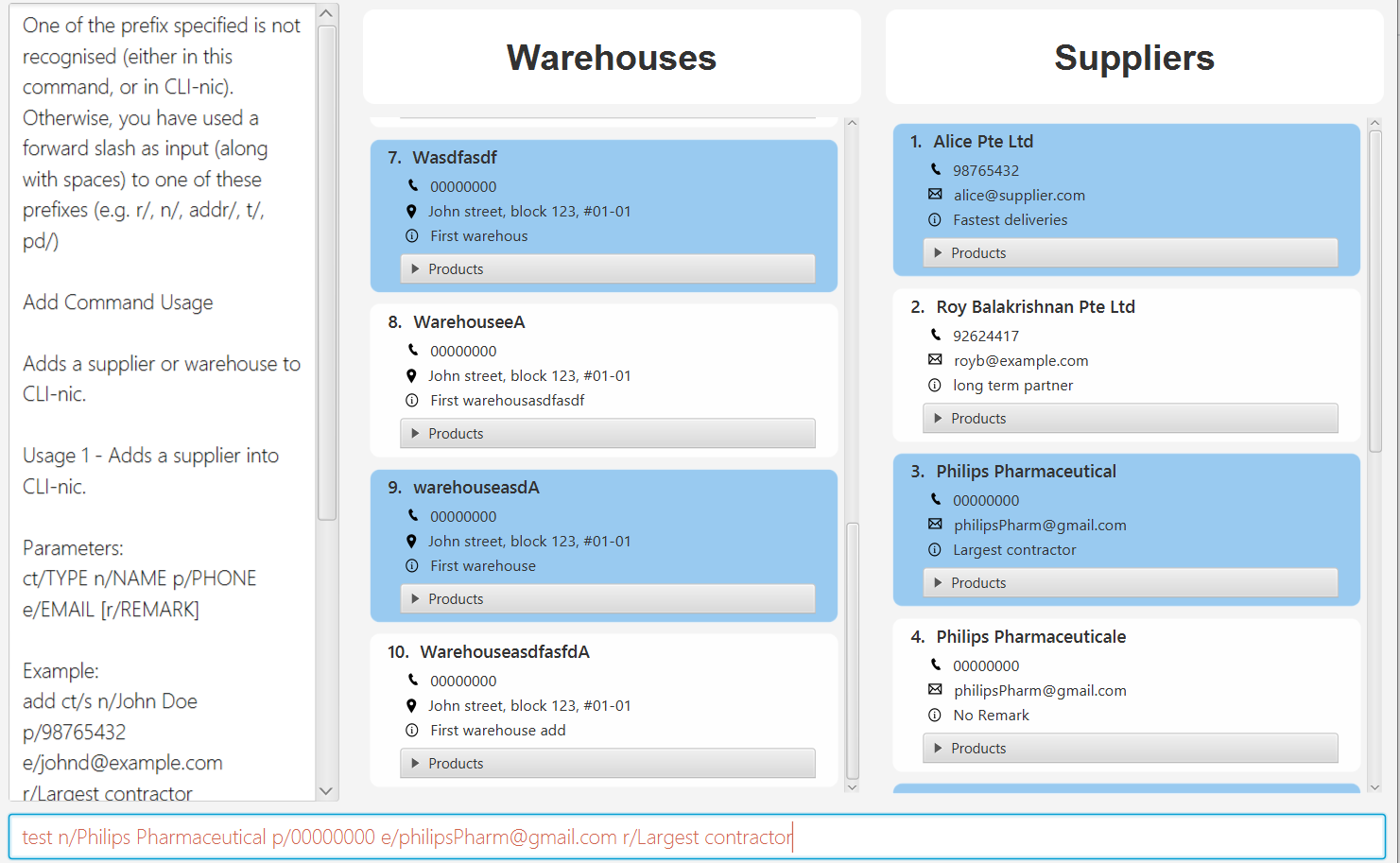This screenshot has height=863, width=1400.
Task: Click remark 'long term partner'
Action: point(1012,385)
